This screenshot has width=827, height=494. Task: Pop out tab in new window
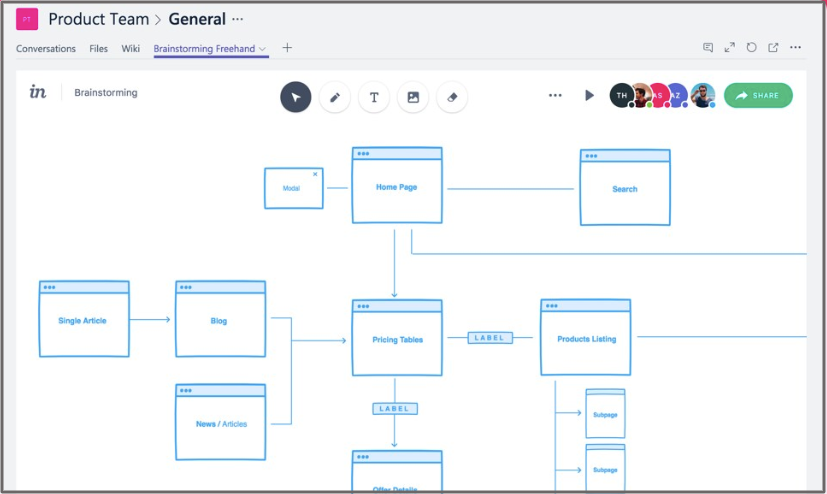pyautogui.click(x=773, y=47)
